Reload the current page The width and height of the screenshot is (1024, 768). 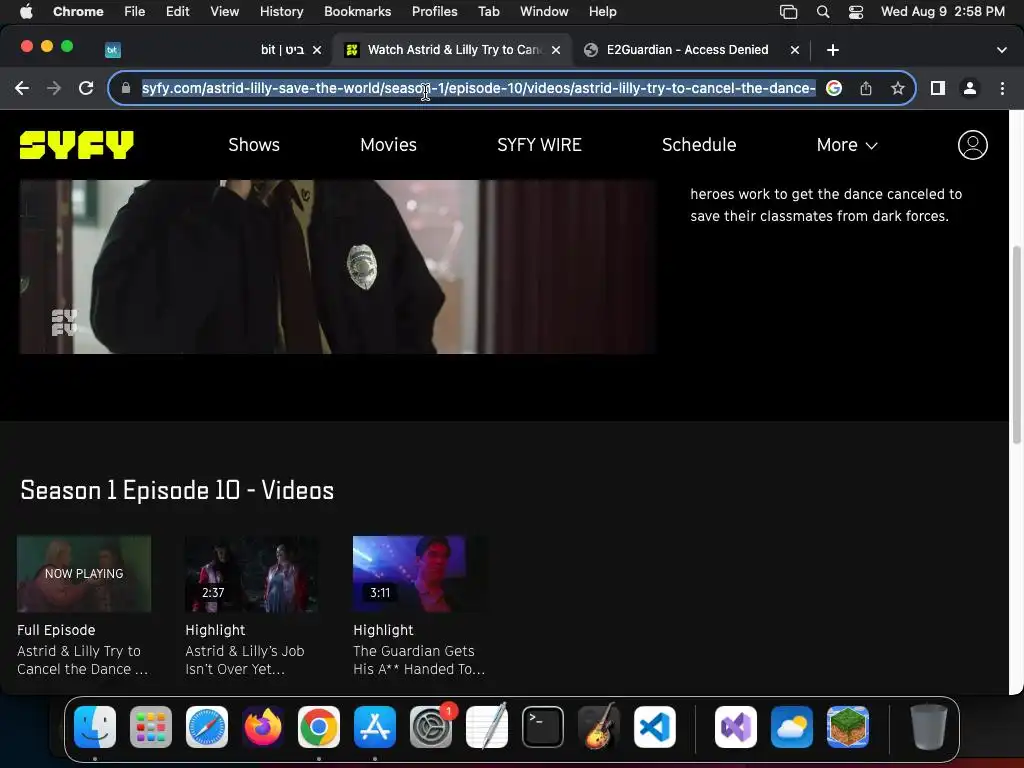86,88
